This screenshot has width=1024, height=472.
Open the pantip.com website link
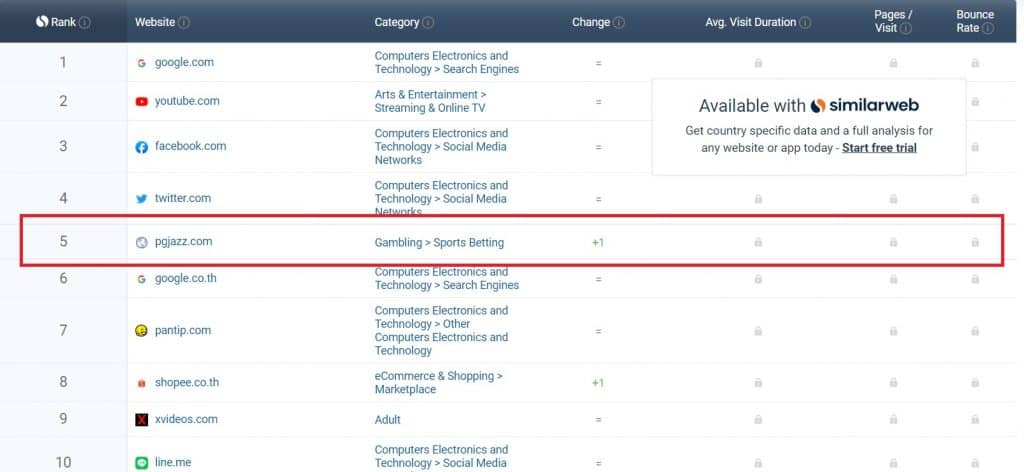(182, 330)
